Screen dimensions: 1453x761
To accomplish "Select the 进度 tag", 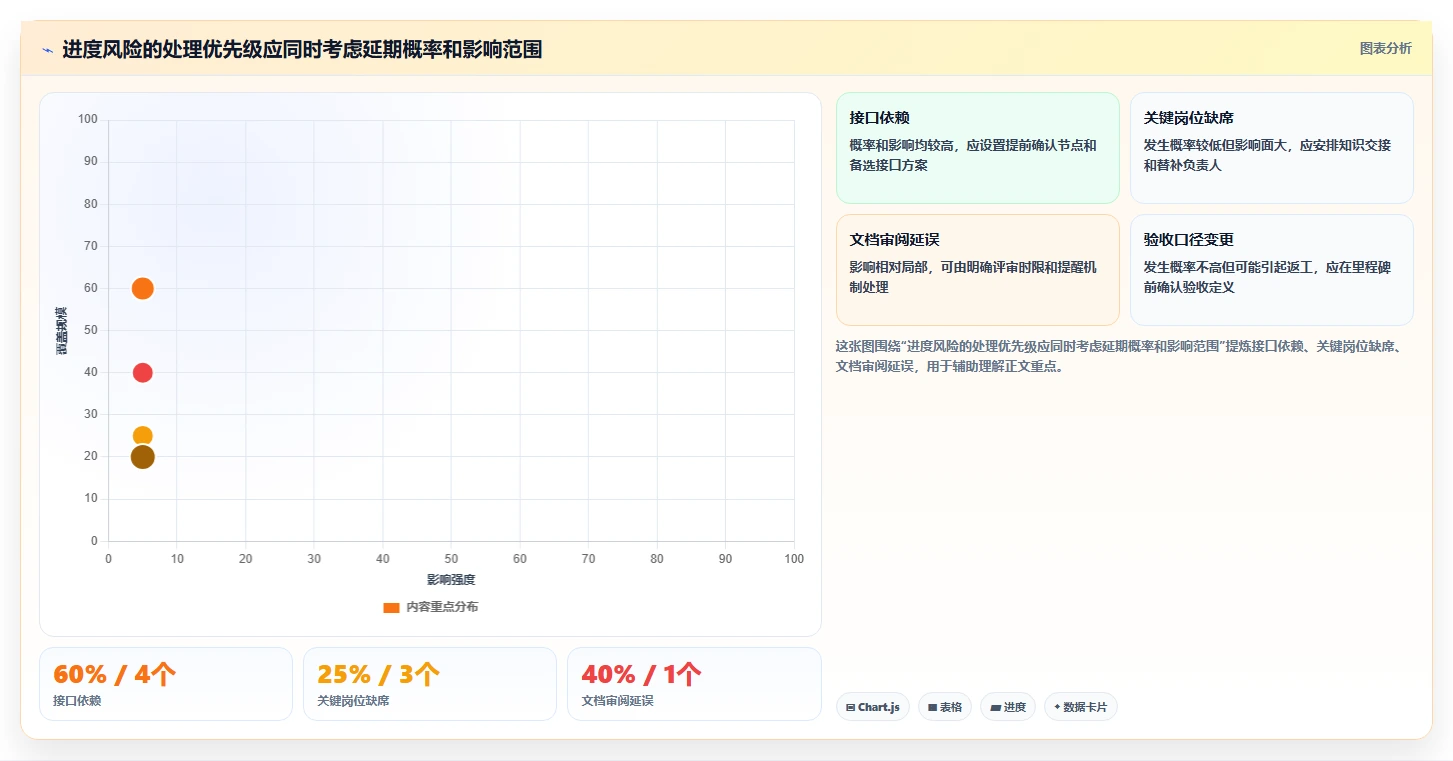I will pos(1007,707).
